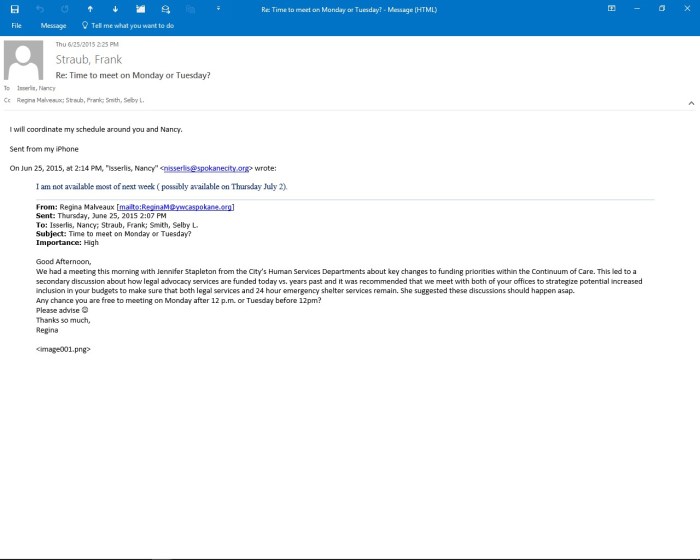Go to Previous Item with up arrow
Screen dimensions: 700x560
pos(90,8)
